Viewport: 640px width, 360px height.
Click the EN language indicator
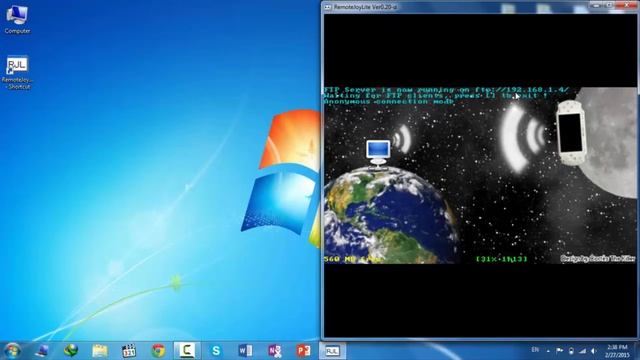point(535,350)
